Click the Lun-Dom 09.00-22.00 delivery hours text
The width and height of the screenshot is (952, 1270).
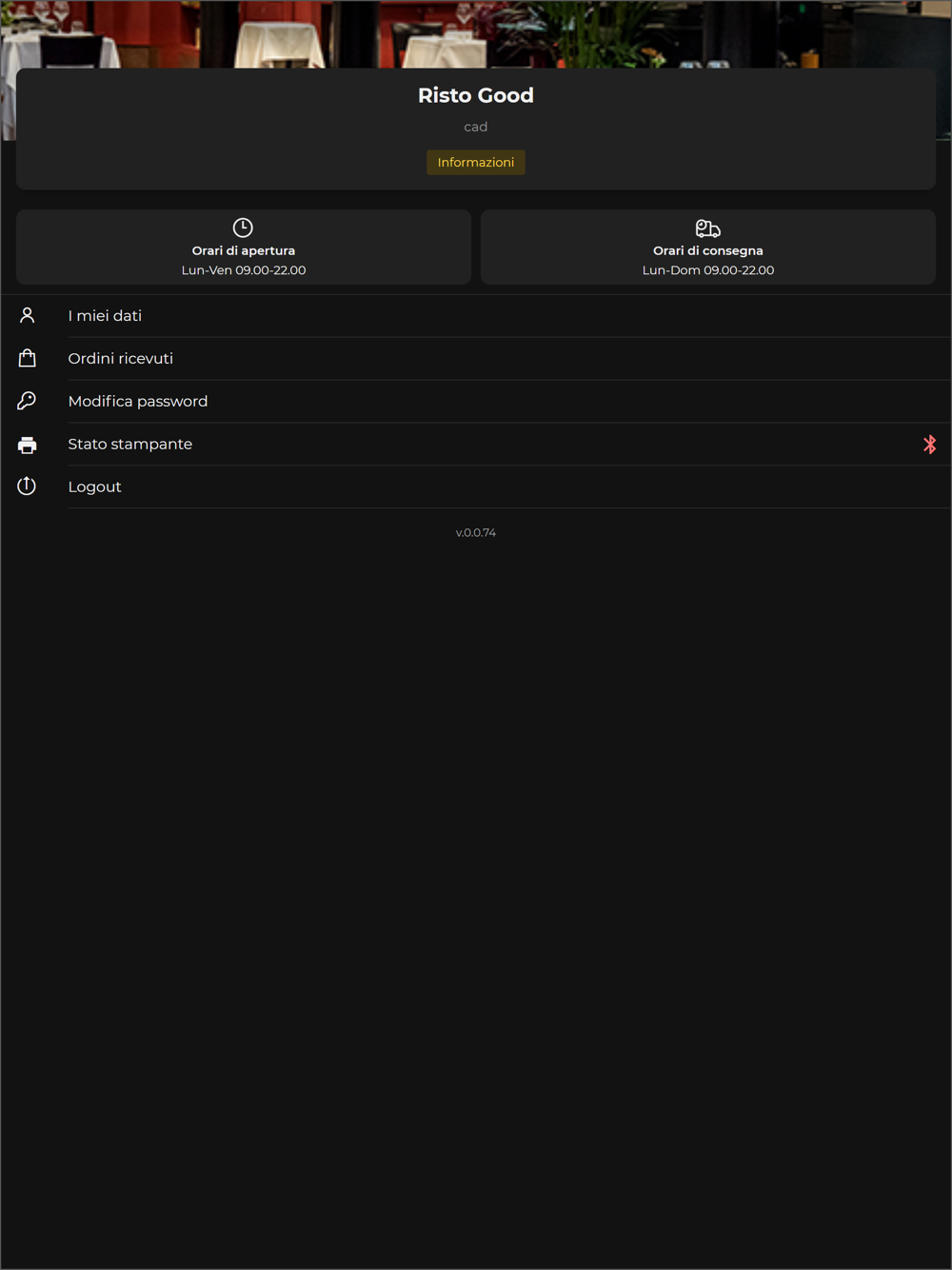[x=708, y=270]
